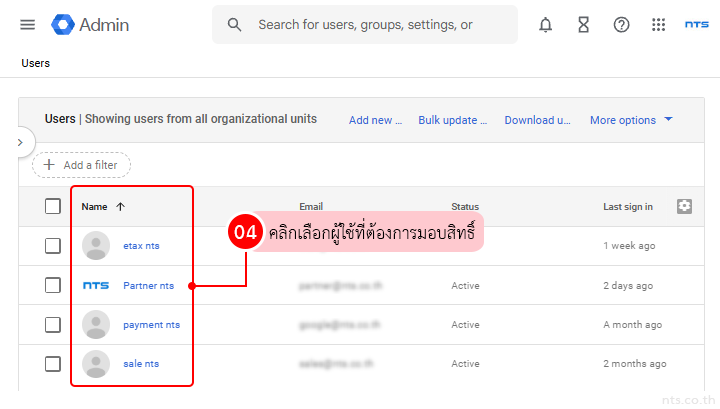
Task: Click Active status of Partner nts
Action: coord(465,286)
